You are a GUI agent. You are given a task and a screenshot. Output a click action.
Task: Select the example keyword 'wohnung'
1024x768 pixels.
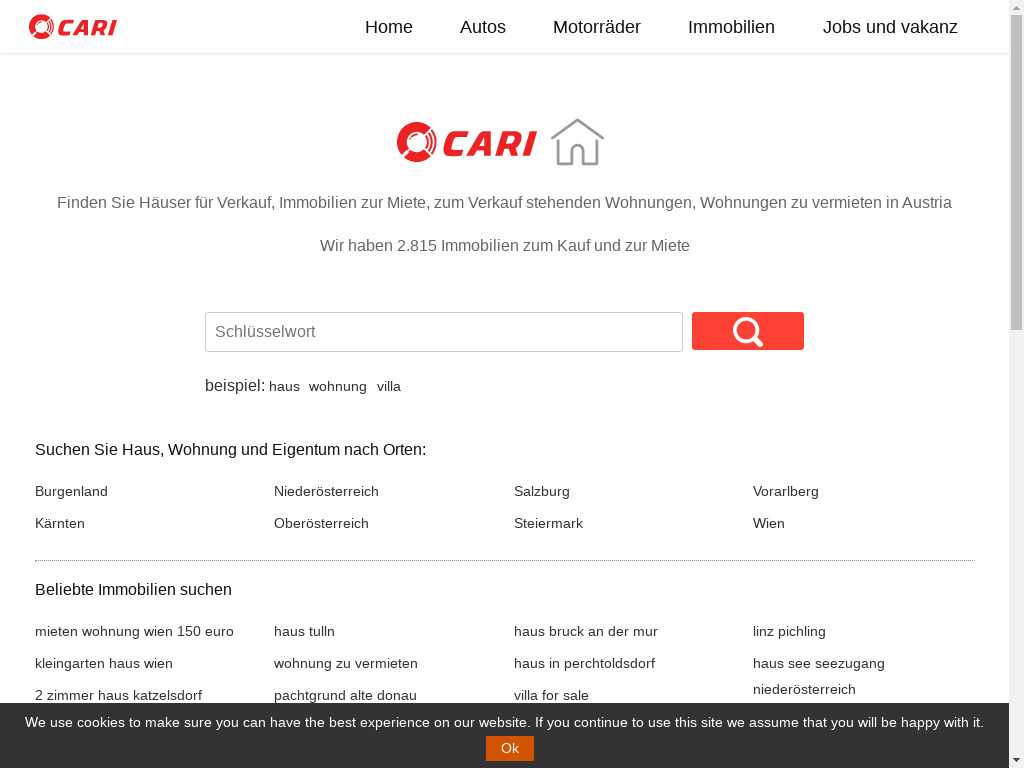pyautogui.click(x=338, y=387)
